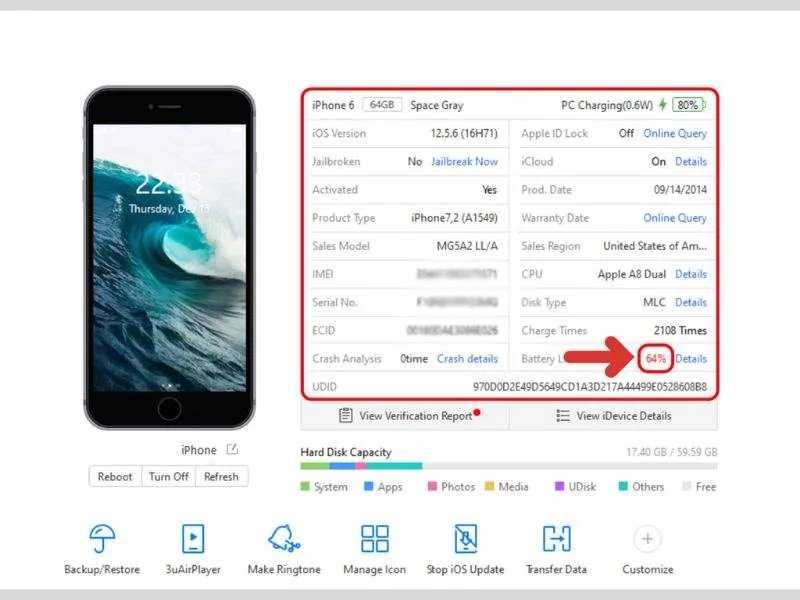Screen dimensions: 800x600
Task: Click the Crash Analysis 0time value
Action: coord(414,359)
